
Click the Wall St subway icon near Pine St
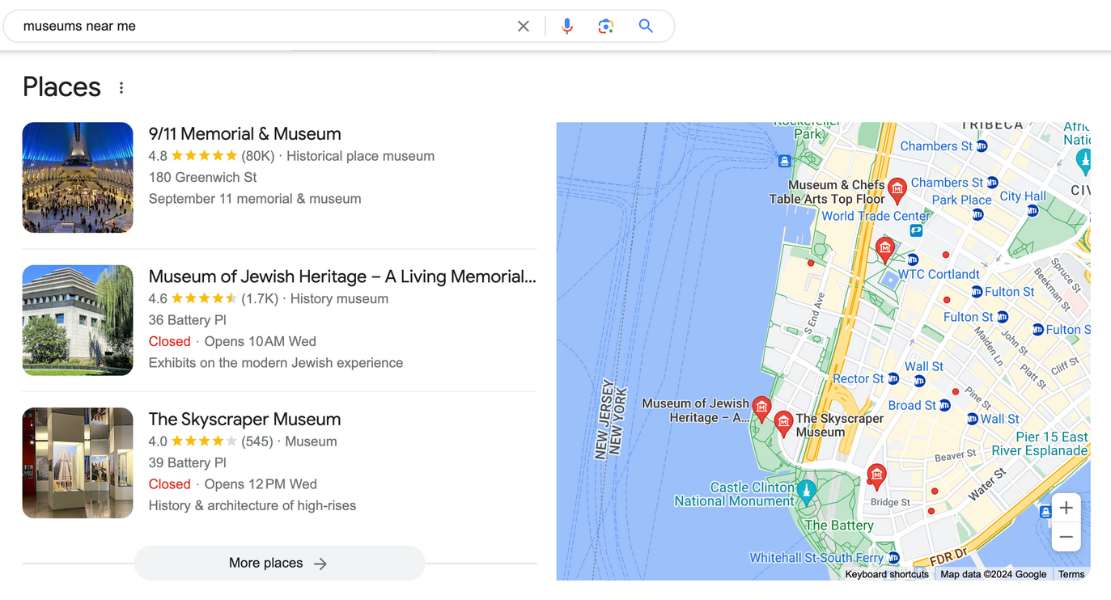[x=972, y=419]
